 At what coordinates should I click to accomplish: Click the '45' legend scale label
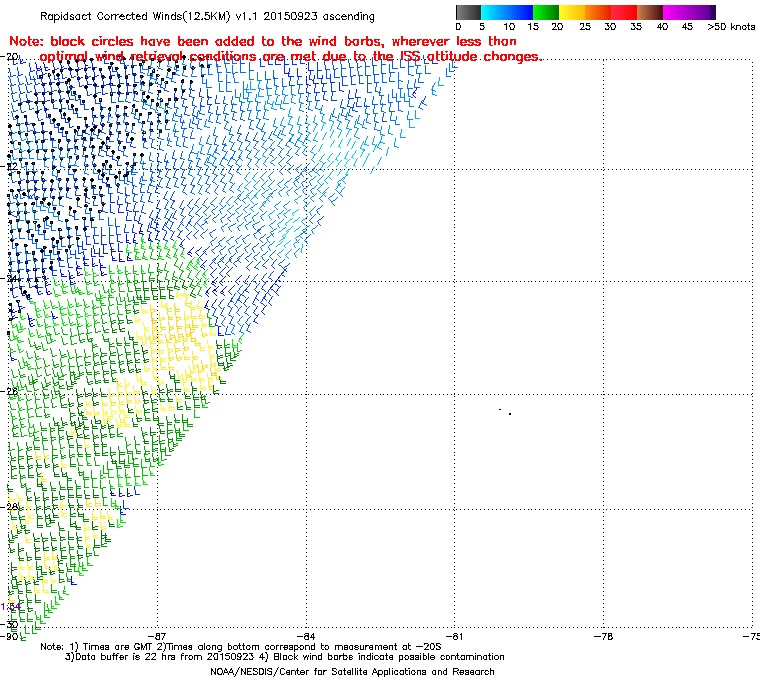687,27
